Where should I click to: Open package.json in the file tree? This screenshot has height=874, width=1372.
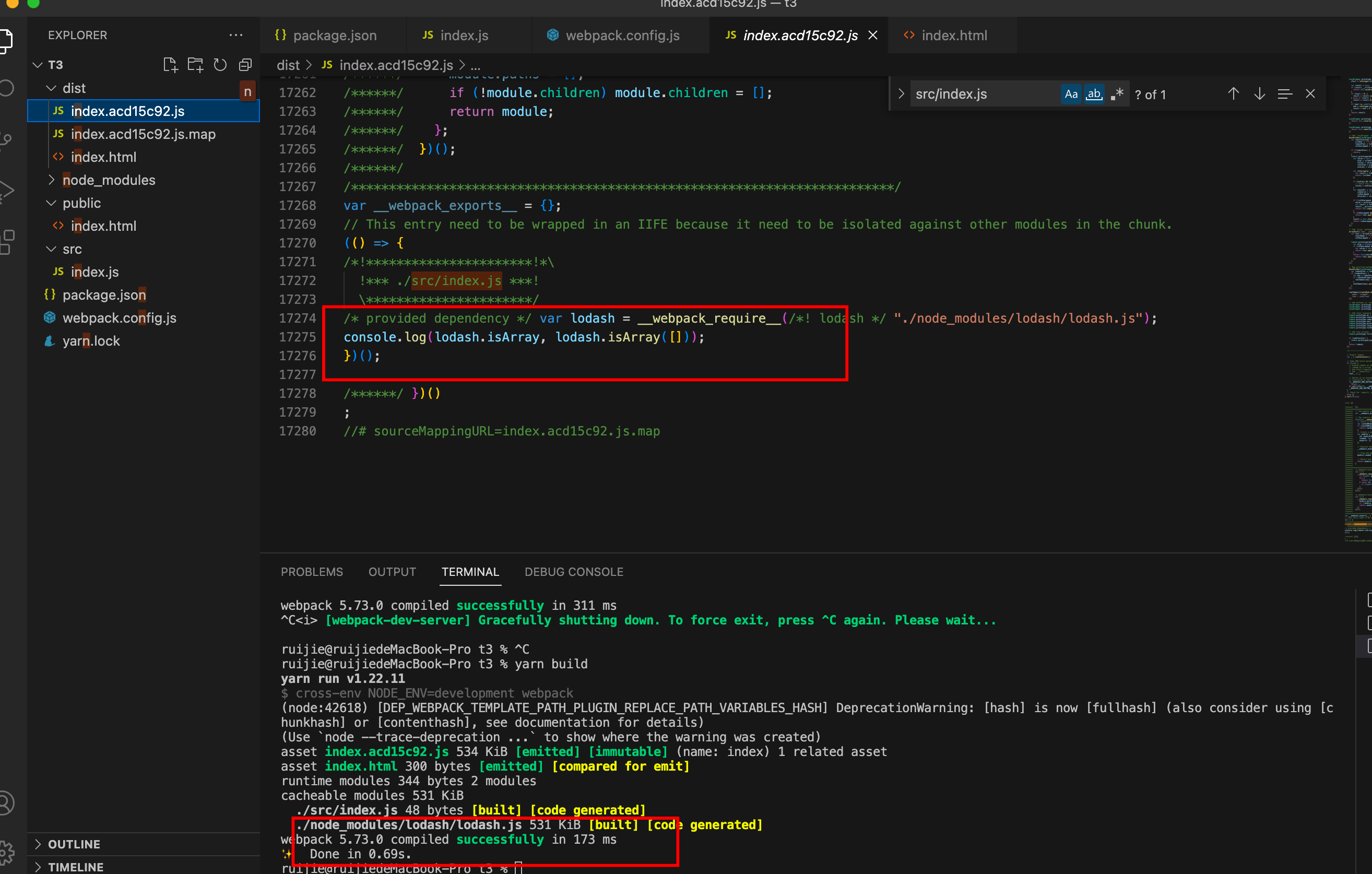(144, 294)
